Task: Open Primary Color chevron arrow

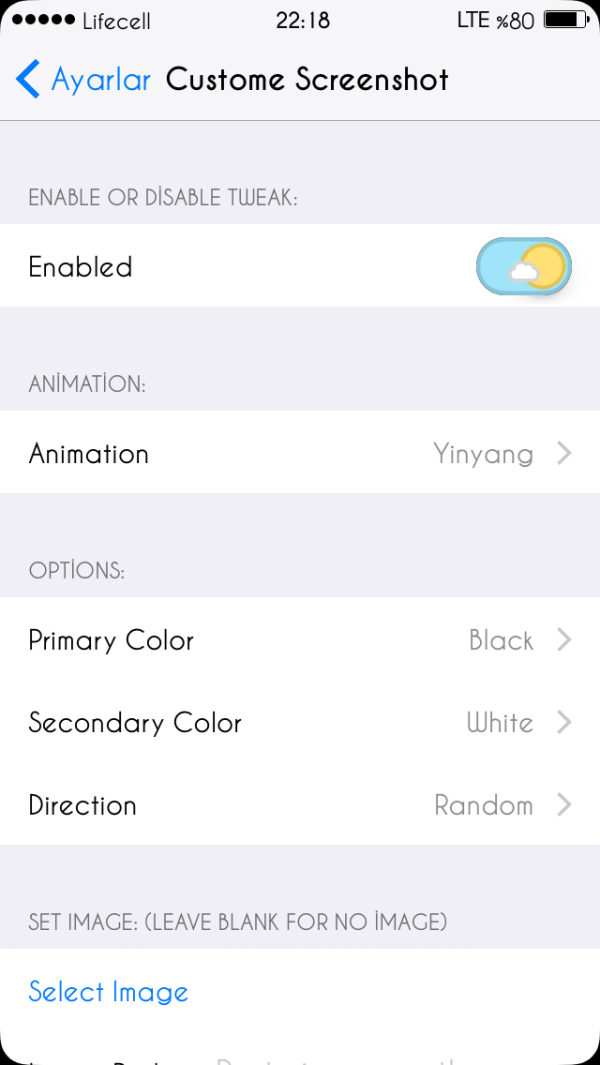Action: click(x=565, y=640)
